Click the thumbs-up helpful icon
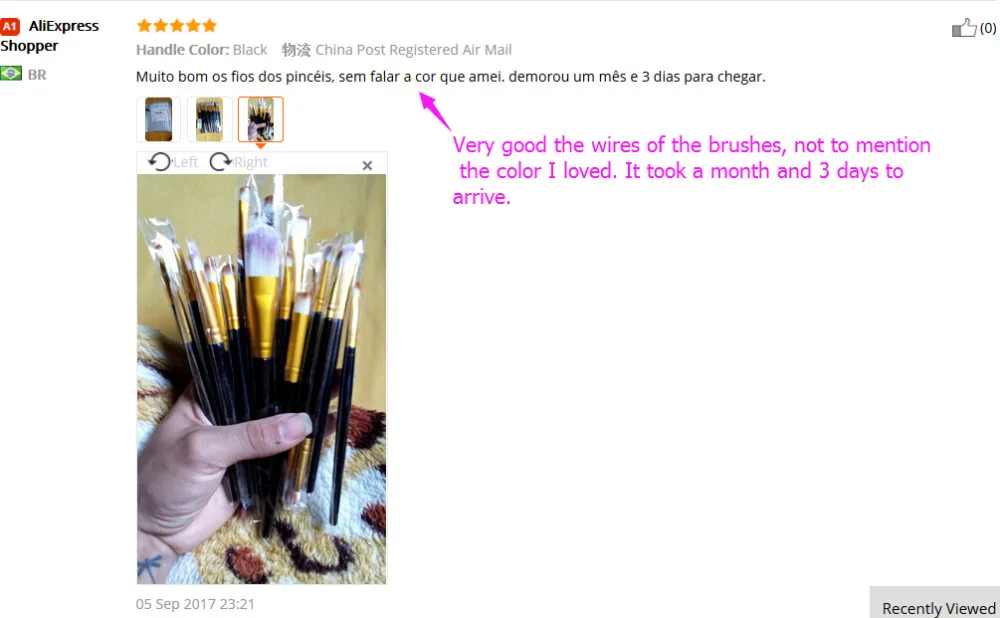 964,27
